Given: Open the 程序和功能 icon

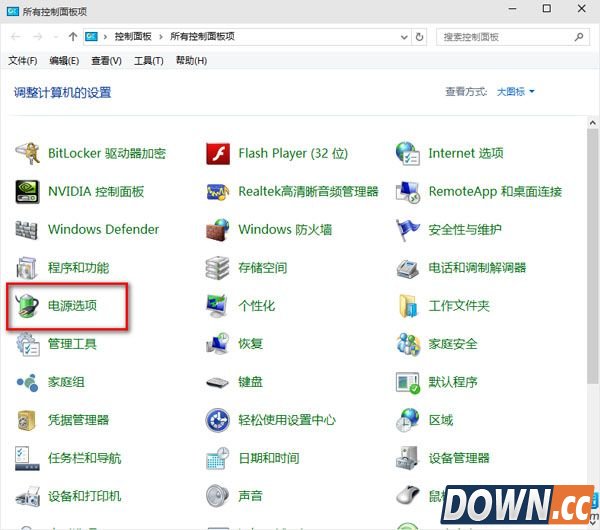Looking at the screenshot, I should click(x=26, y=267).
